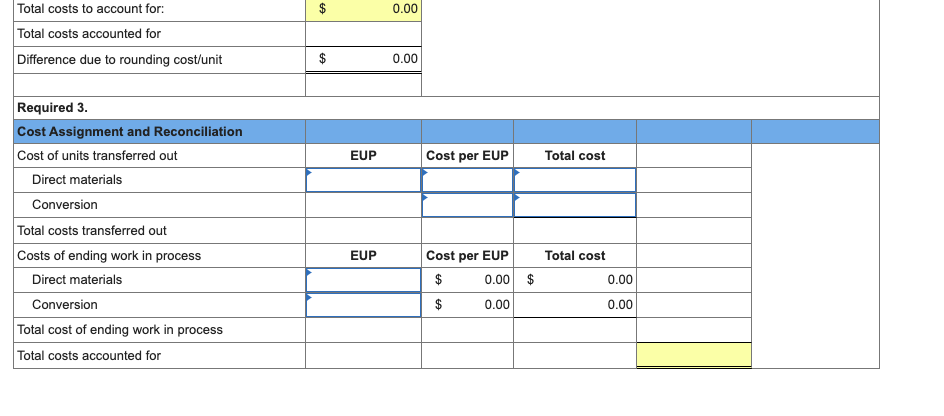Click 'Total cost' header in transferred out row

pos(575,155)
